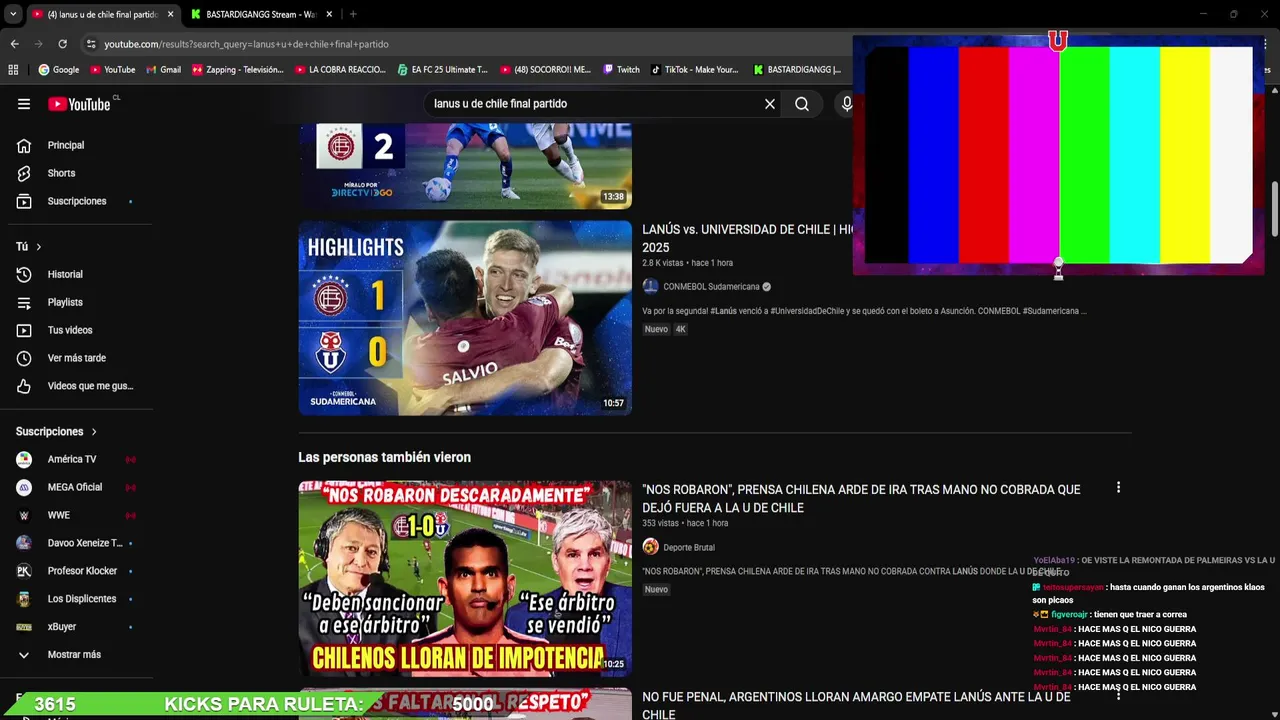
Task: Open the Deporte Brutal channel name
Action: click(x=689, y=547)
